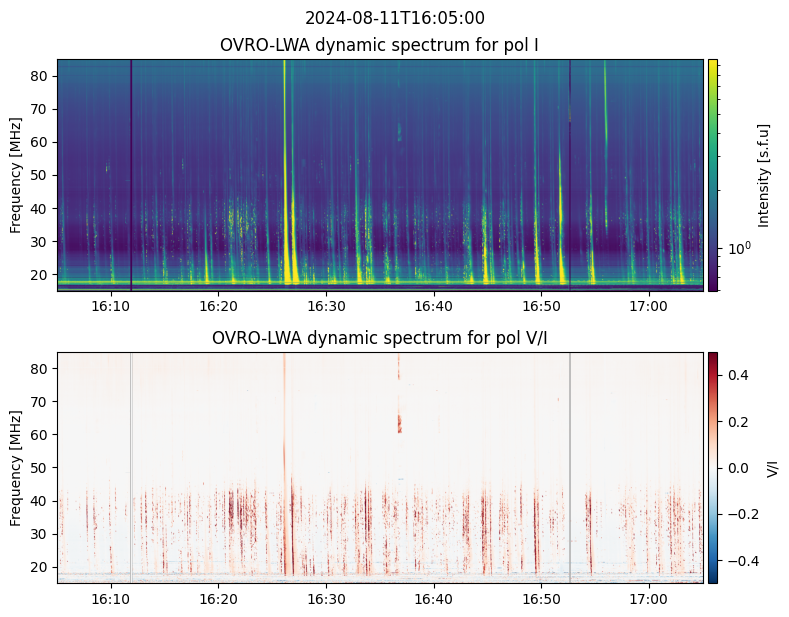Click lower plot's Frequency [MHz] axis label

(16, 468)
